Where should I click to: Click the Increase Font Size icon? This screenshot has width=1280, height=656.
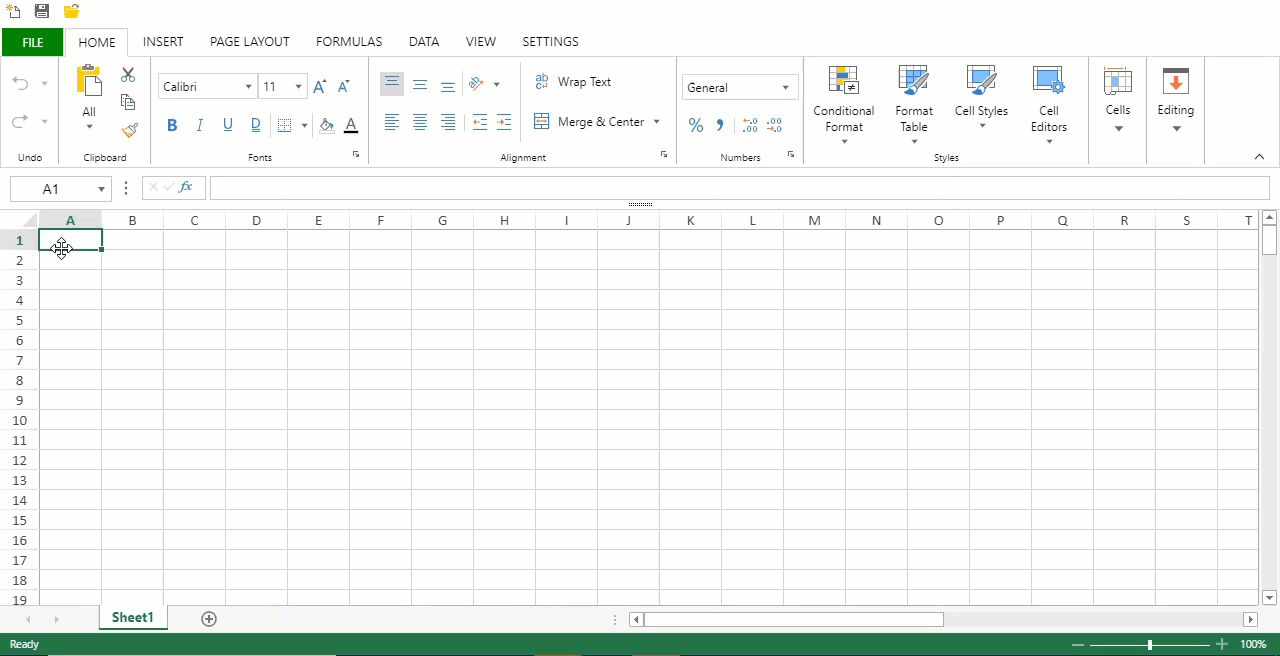click(x=319, y=87)
